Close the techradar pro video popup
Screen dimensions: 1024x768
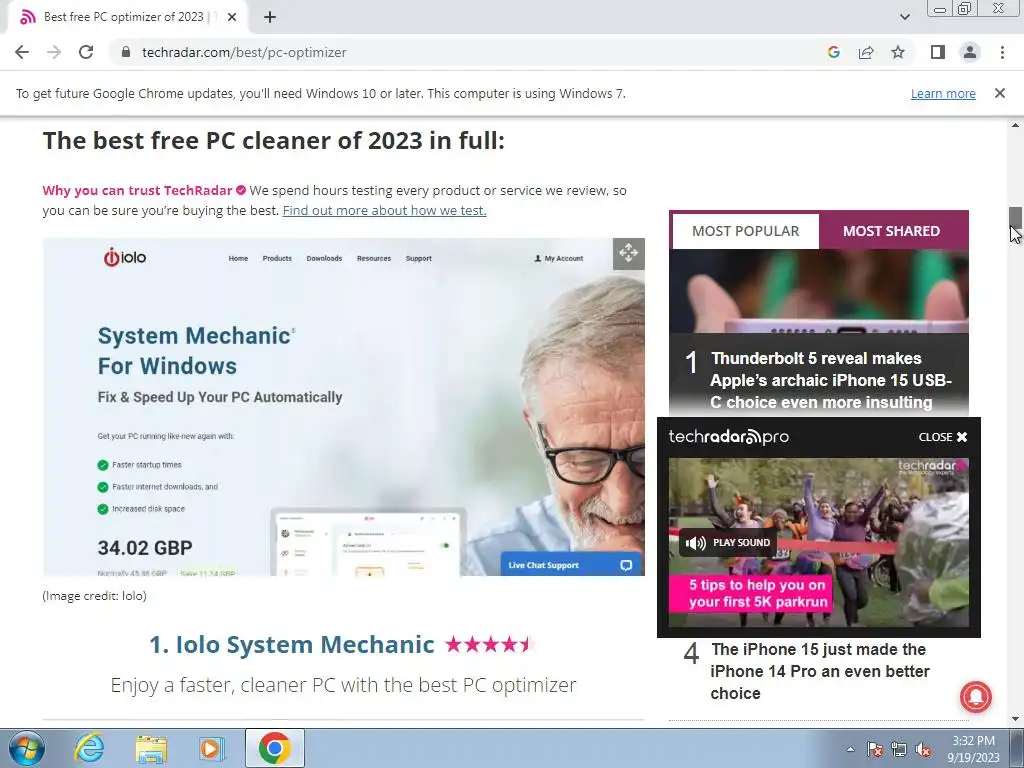(x=942, y=437)
